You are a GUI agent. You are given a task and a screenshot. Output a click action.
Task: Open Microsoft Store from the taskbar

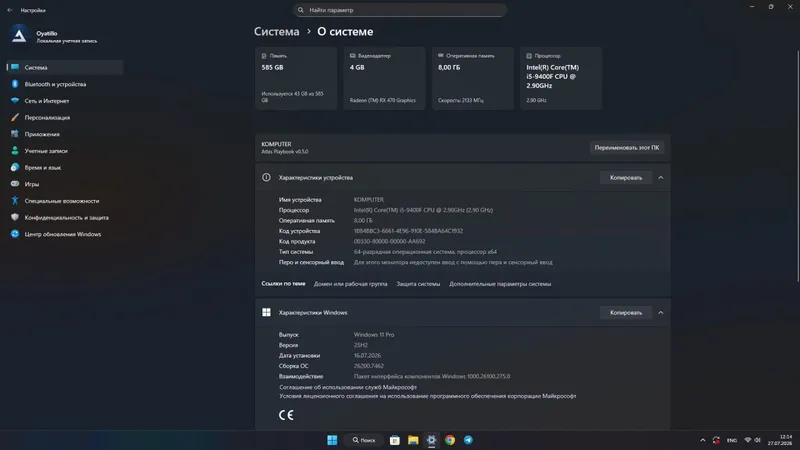[394, 440]
